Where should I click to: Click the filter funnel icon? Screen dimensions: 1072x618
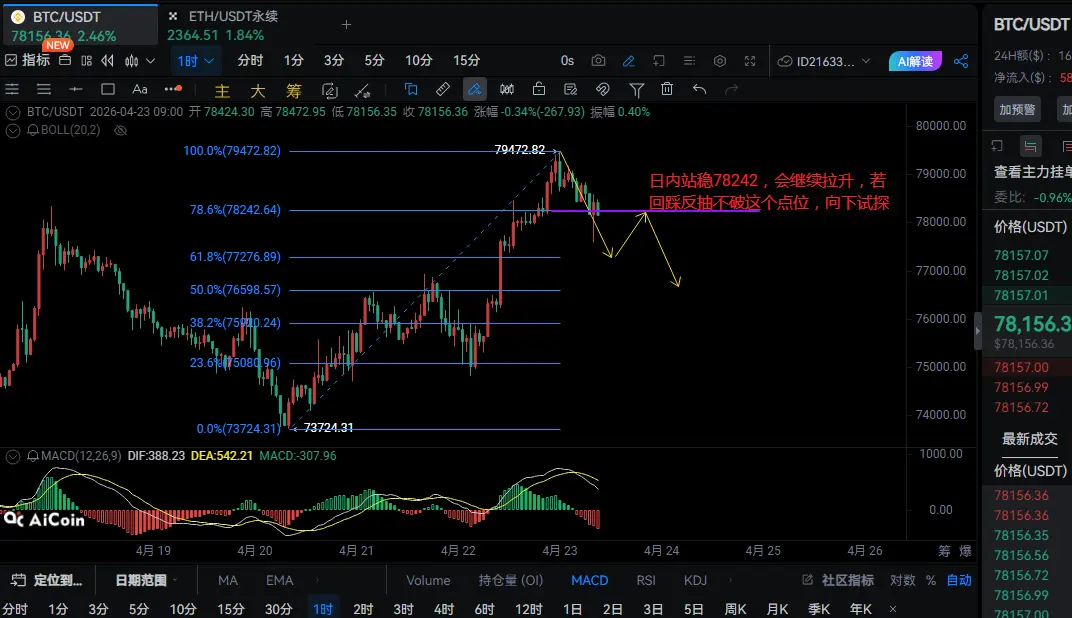(636, 90)
